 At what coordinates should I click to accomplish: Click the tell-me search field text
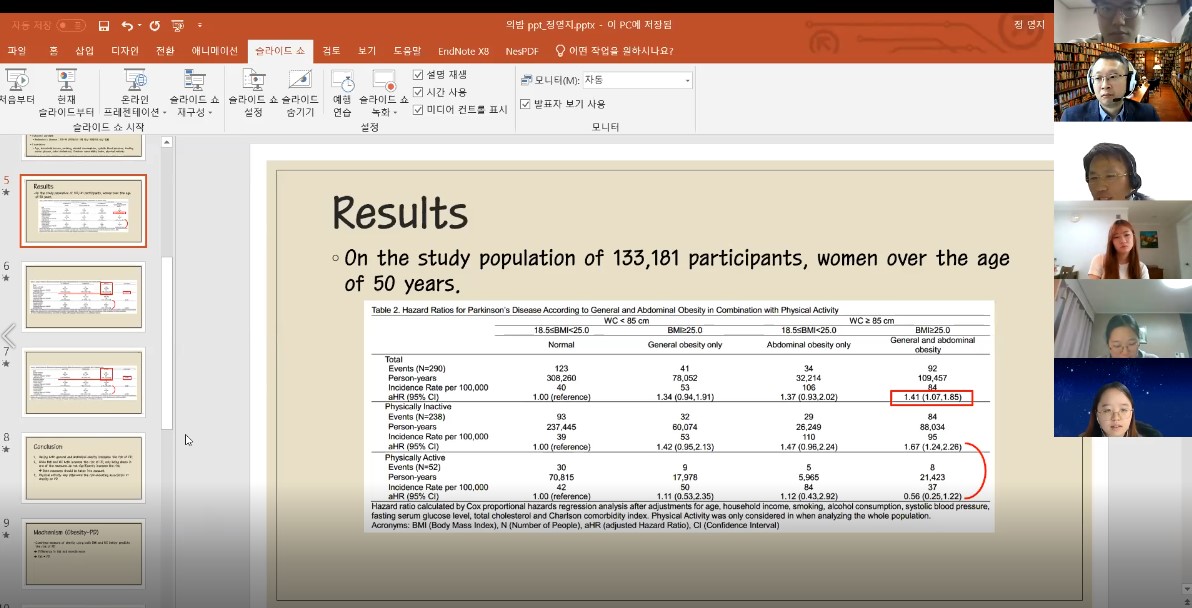tap(621, 51)
